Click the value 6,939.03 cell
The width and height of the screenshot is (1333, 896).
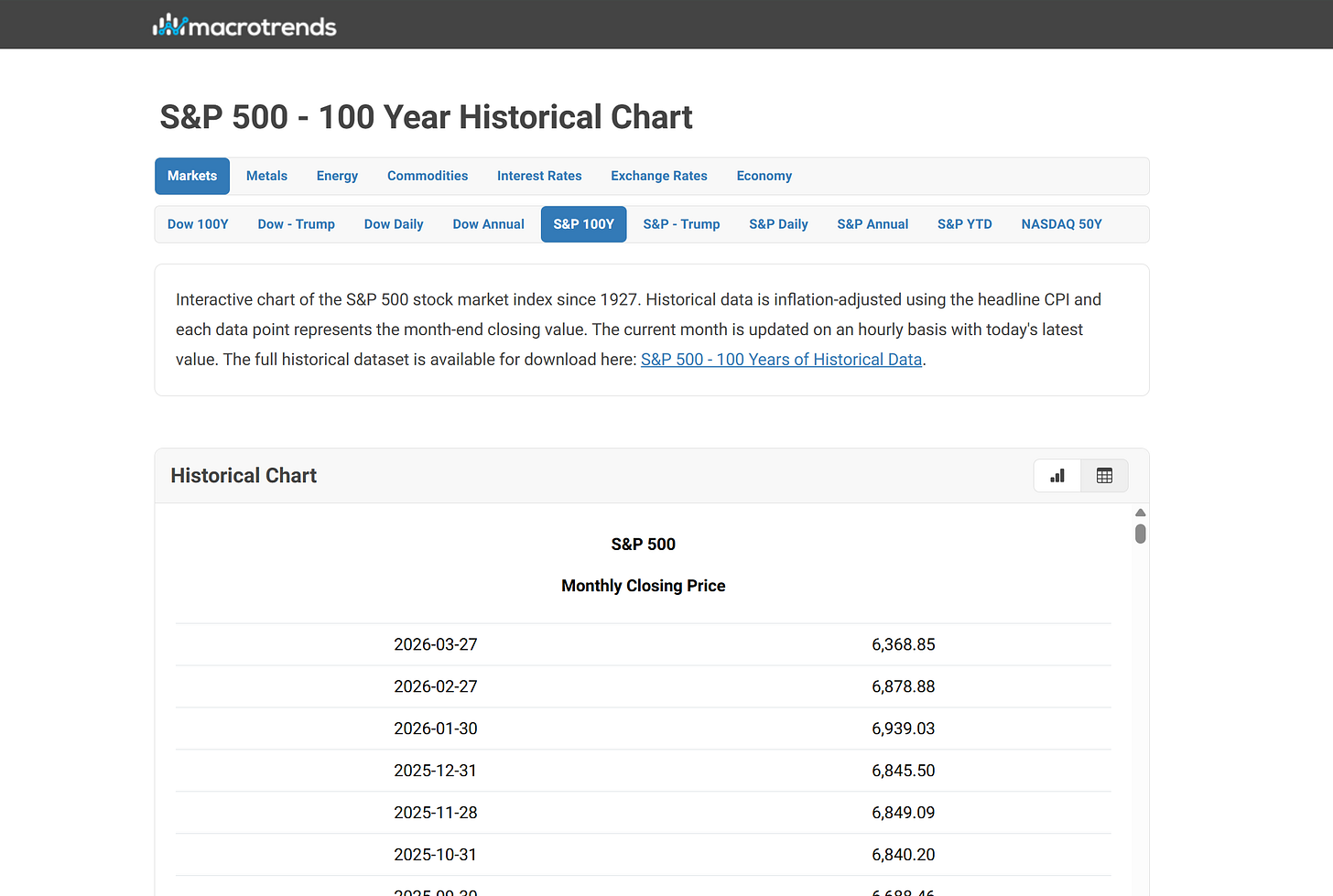(904, 729)
